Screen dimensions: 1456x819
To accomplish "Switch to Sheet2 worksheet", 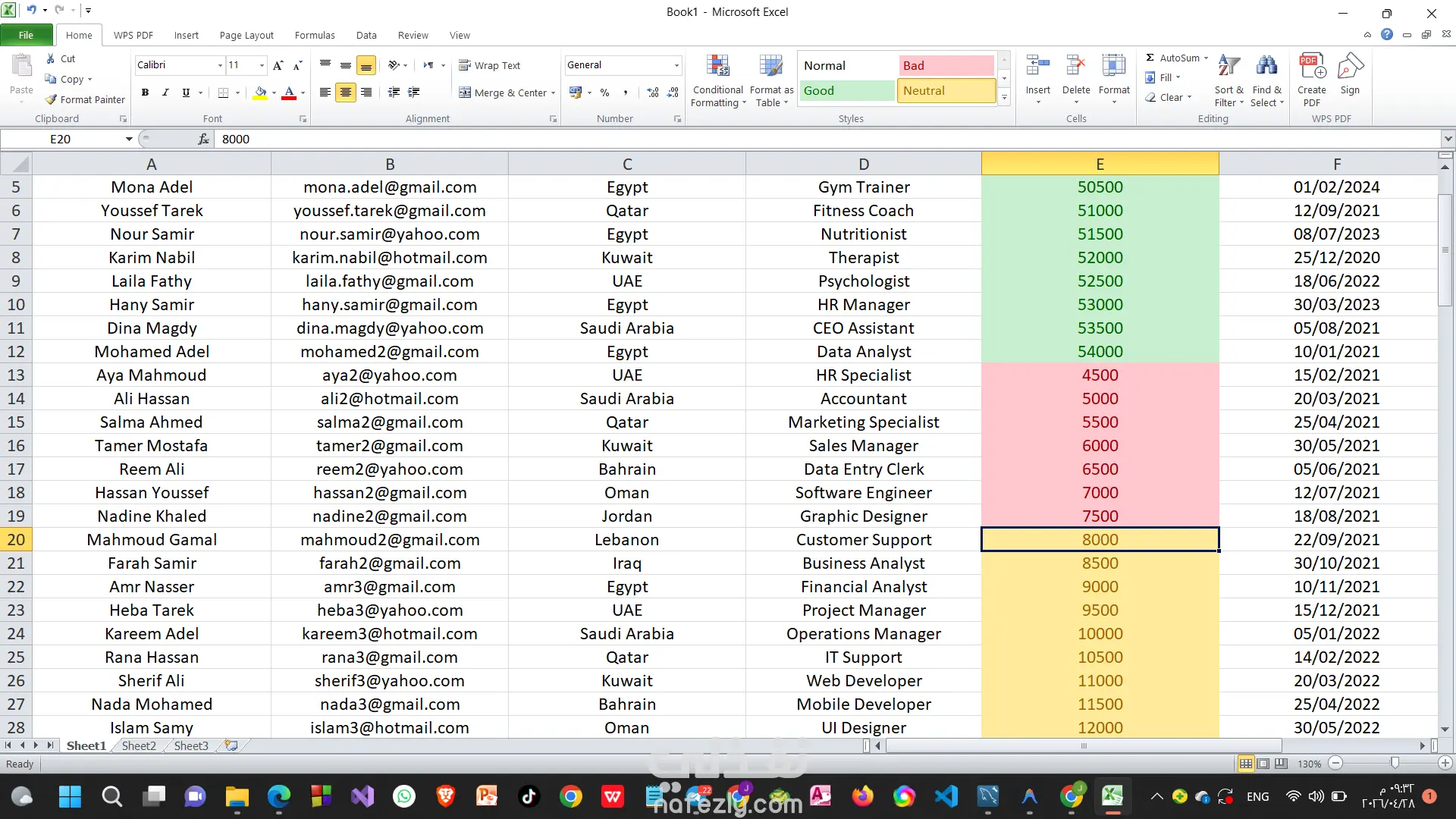I will coord(139,745).
